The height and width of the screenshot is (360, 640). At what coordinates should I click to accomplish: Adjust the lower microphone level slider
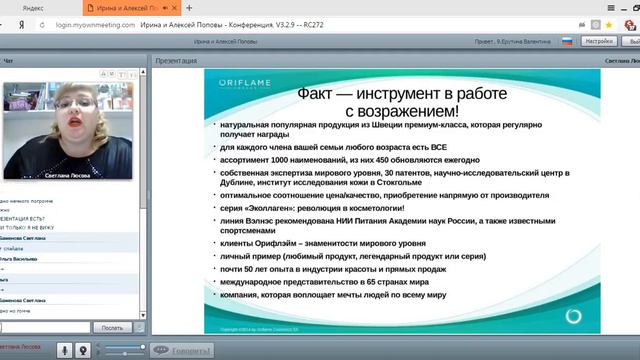(124, 353)
